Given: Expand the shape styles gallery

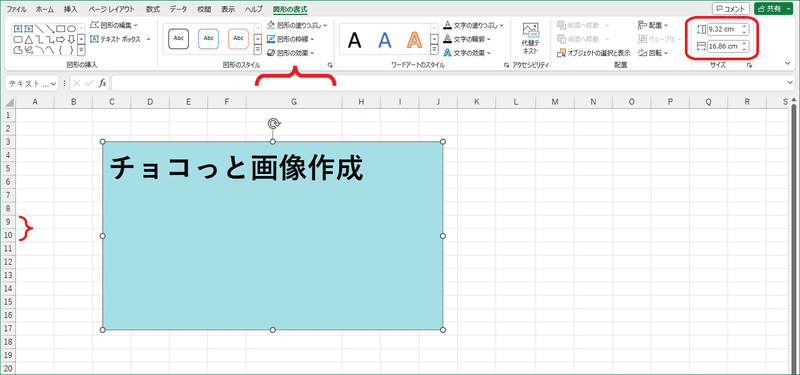Looking at the screenshot, I should [x=258, y=49].
